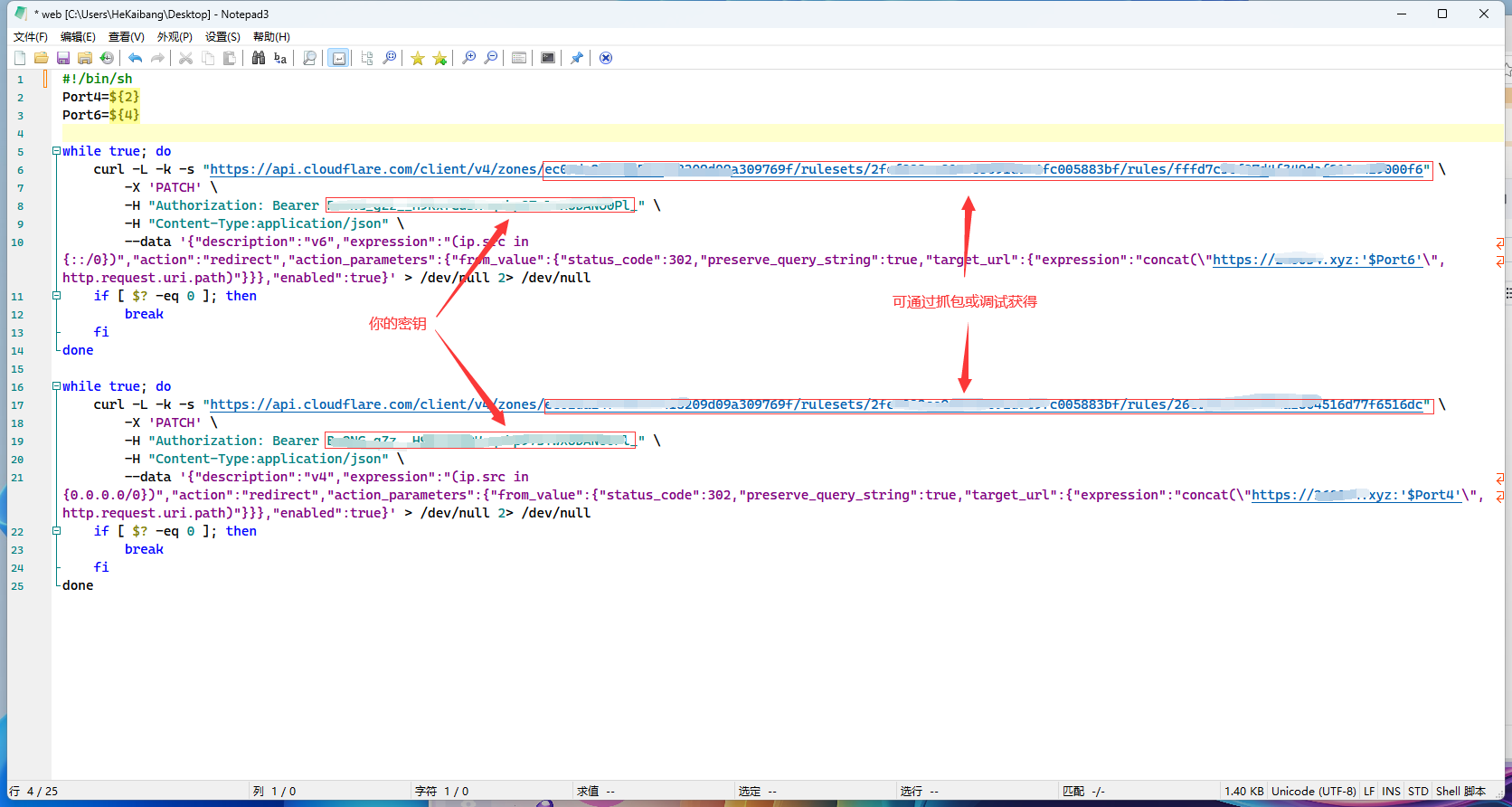This screenshot has height=807, width=1512.
Task: Open Find with the binoculars icon
Action: 259,58
